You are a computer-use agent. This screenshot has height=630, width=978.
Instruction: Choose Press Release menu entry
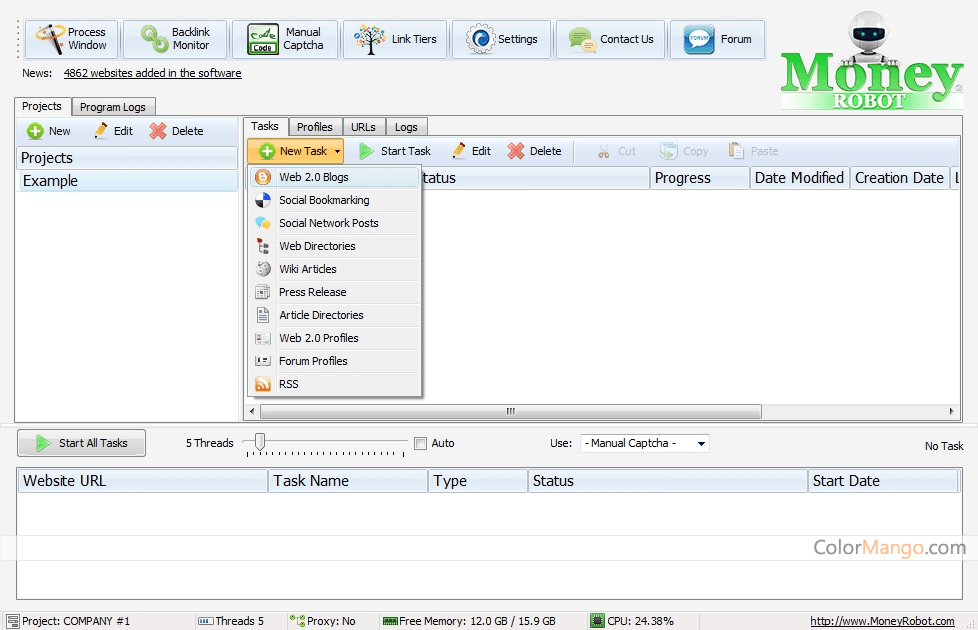[x=335, y=292]
